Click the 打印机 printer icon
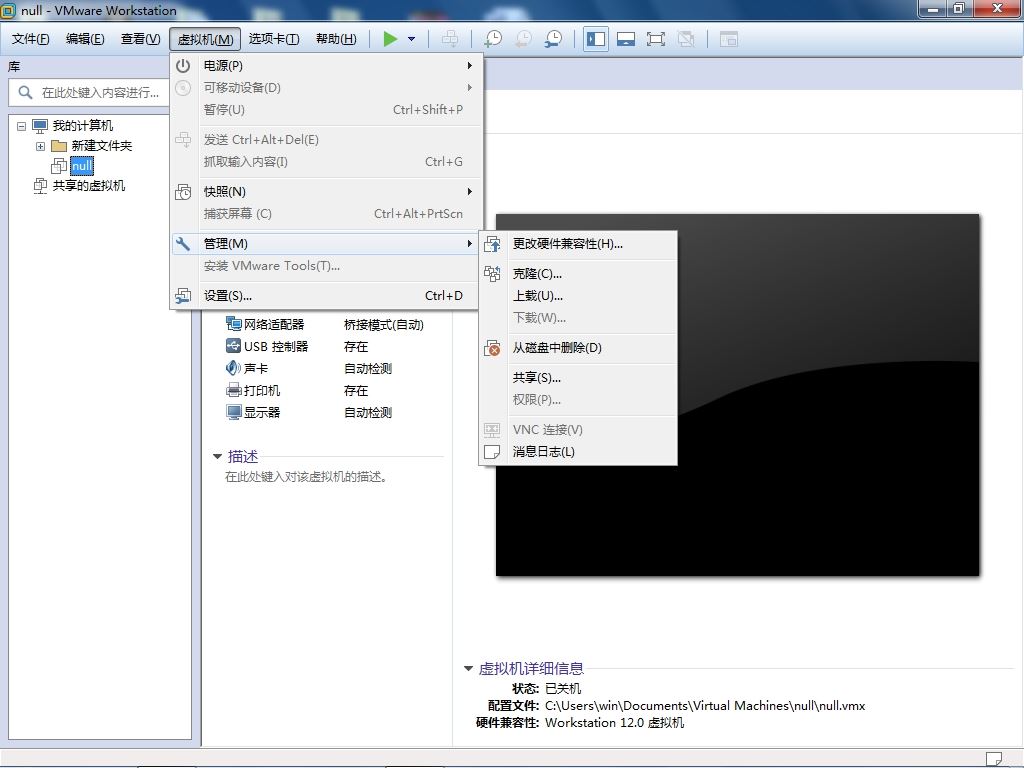 pyautogui.click(x=233, y=391)
